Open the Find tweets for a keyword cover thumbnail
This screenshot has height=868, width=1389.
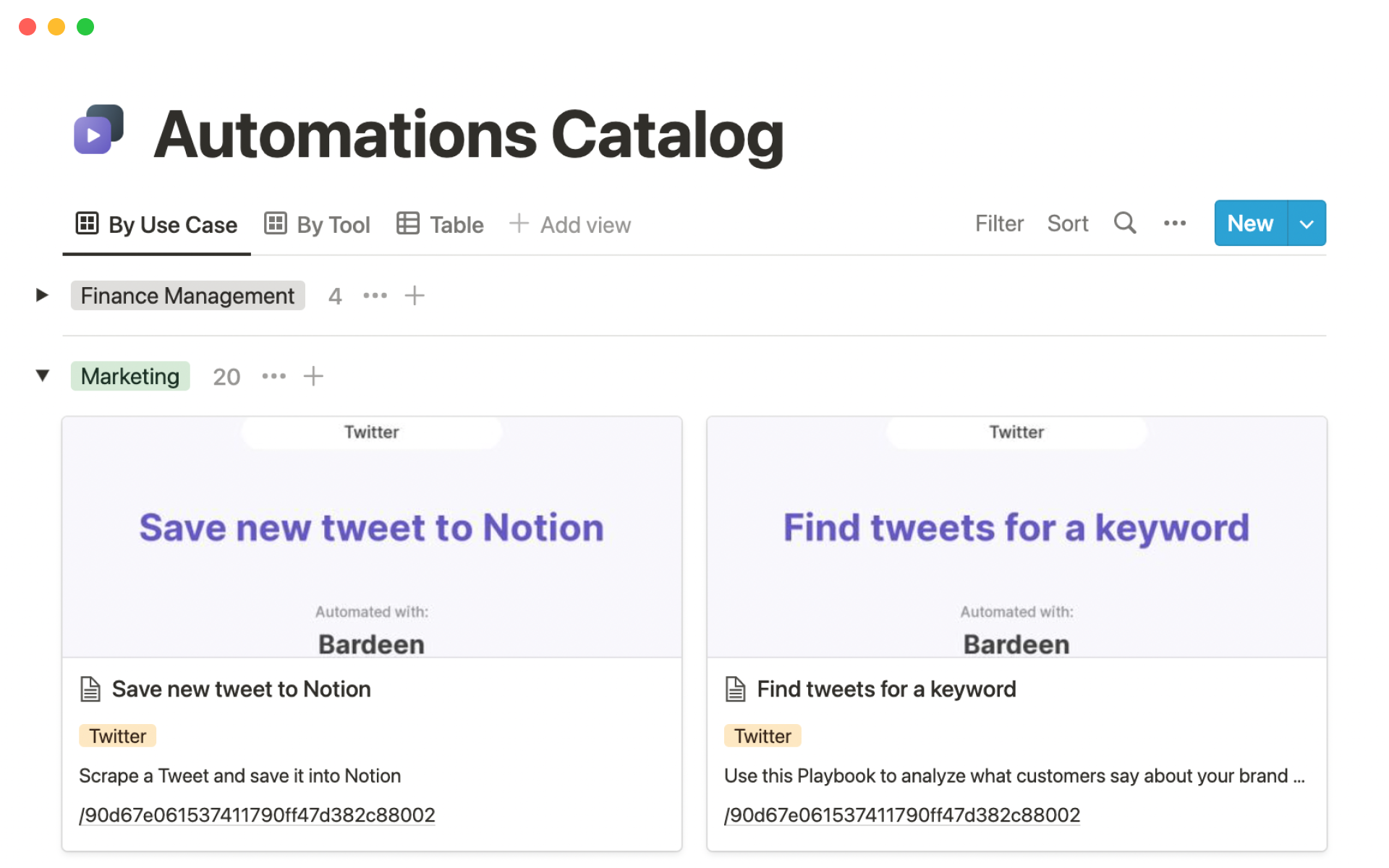(1016, 537)
